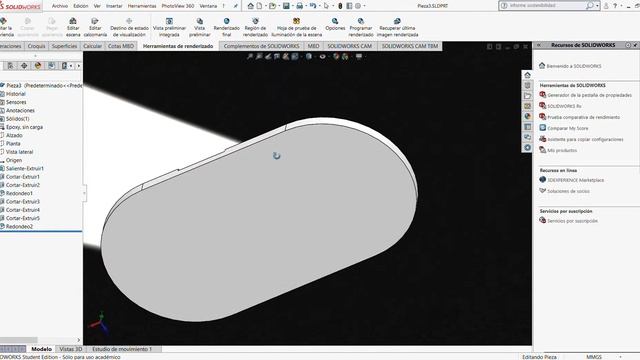Click Bienvenido a SOLIDWORKS link
The height and width of the screenshot is (360, 640).
coord(573,66)
